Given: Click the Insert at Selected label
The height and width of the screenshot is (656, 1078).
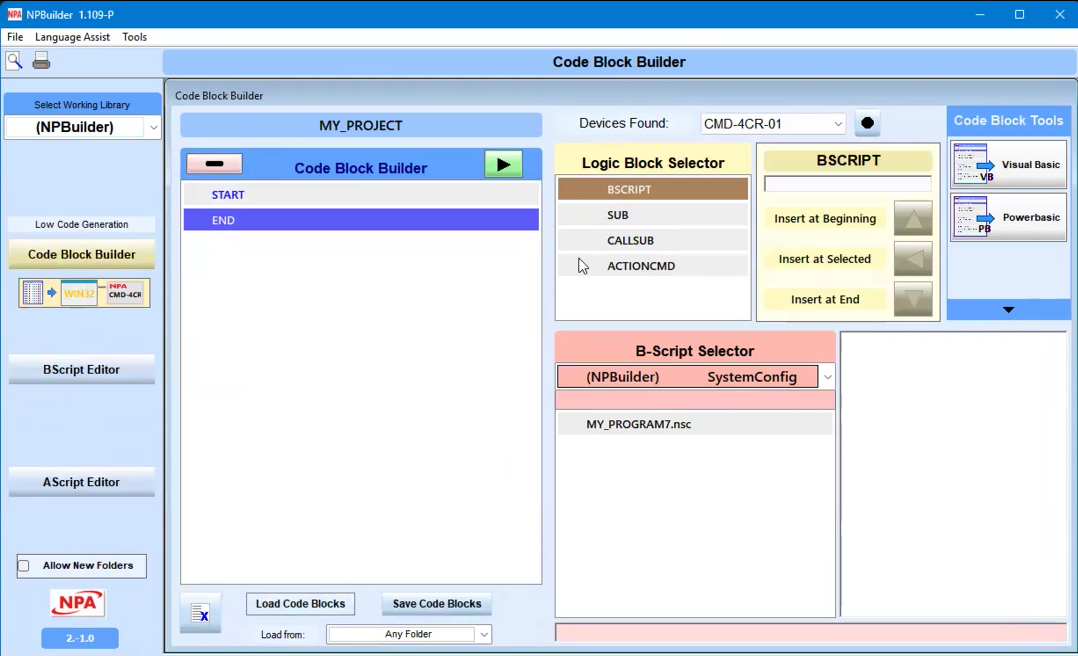Looking at the screenshot, I should (x=825, y=259).
